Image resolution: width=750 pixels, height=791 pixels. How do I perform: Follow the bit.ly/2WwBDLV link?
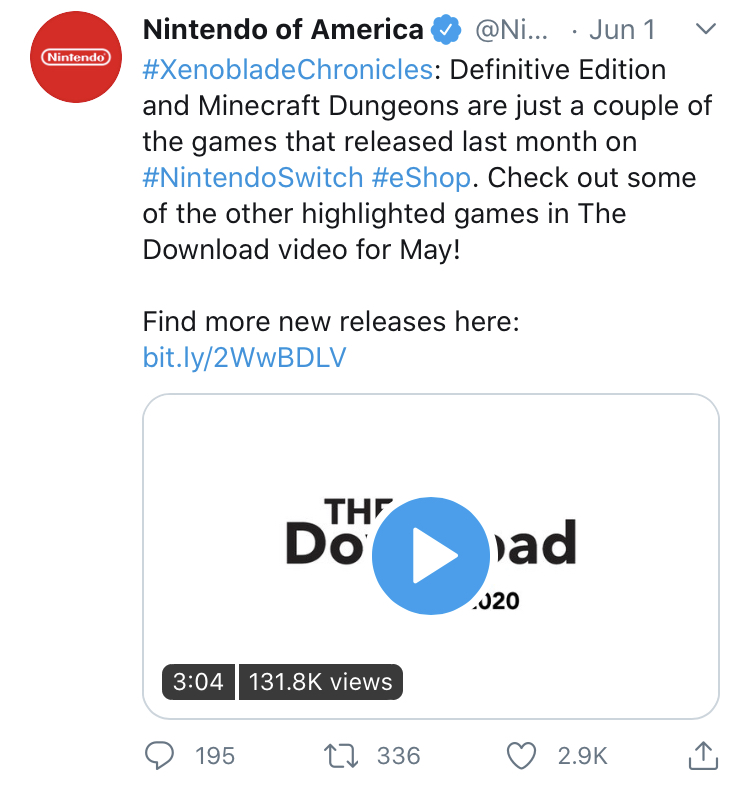click(245, 358)
